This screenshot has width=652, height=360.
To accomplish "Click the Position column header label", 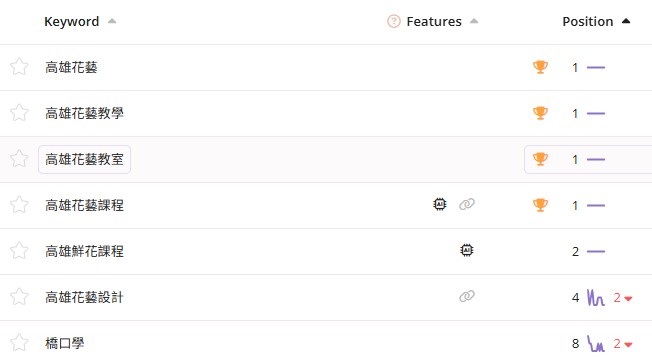I will (x=588, y=21).
